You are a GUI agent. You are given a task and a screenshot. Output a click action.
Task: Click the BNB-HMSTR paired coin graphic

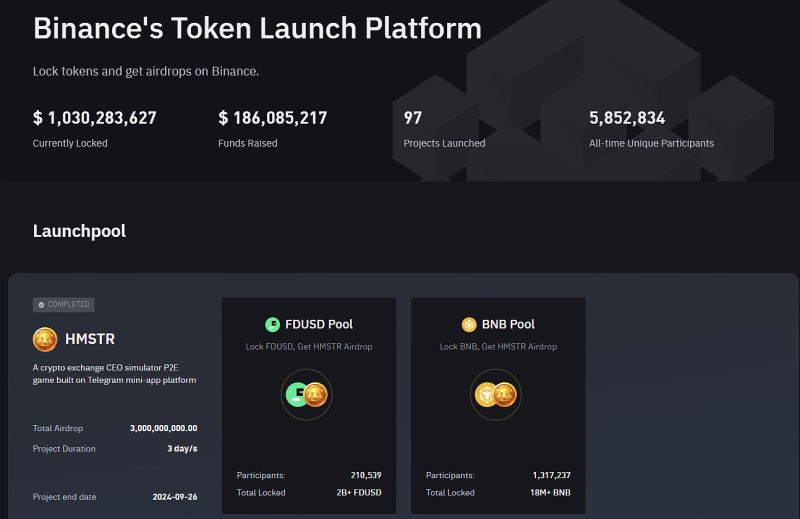495,394
